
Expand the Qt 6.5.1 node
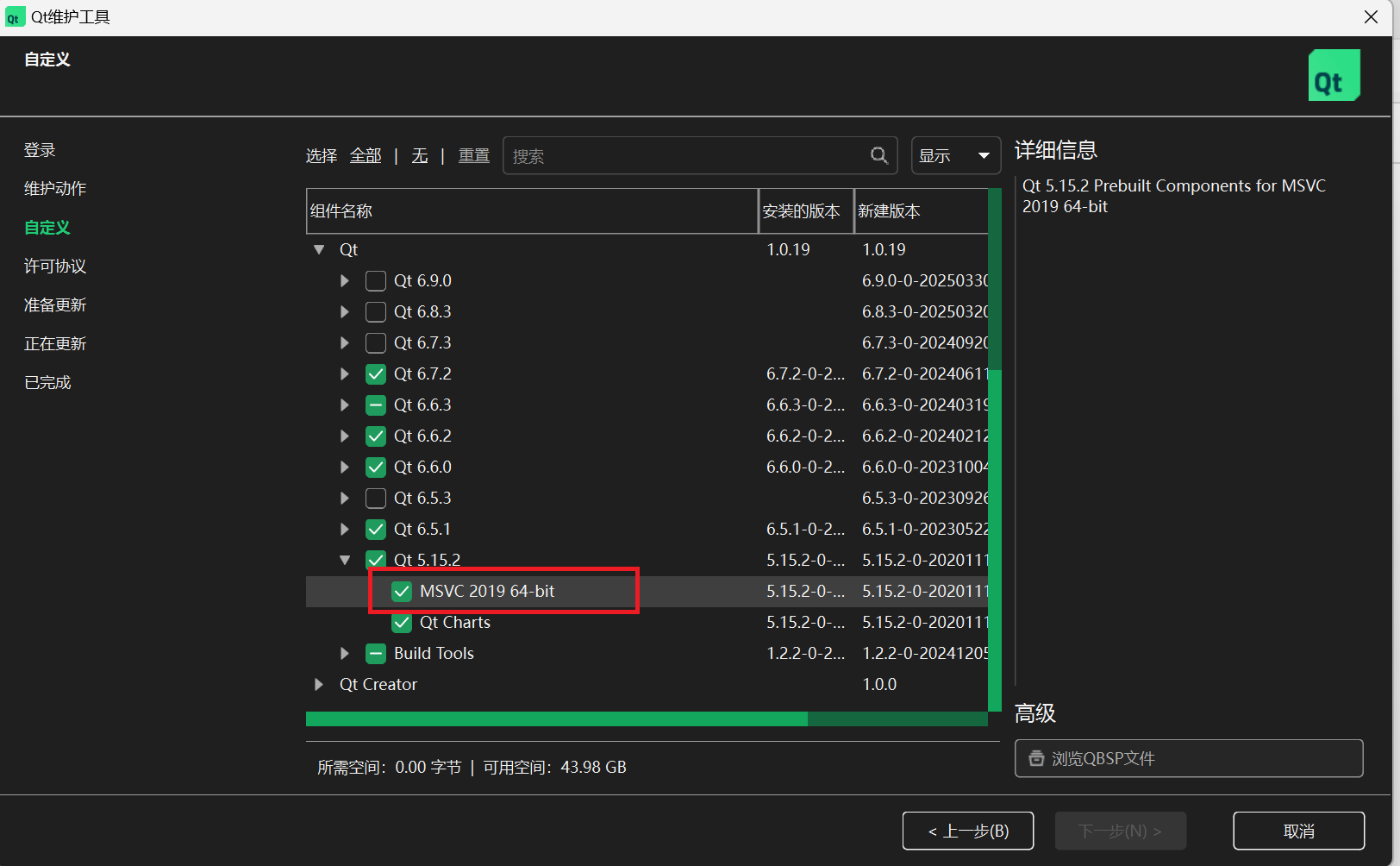pyautogui.click(x=345, y=529)
